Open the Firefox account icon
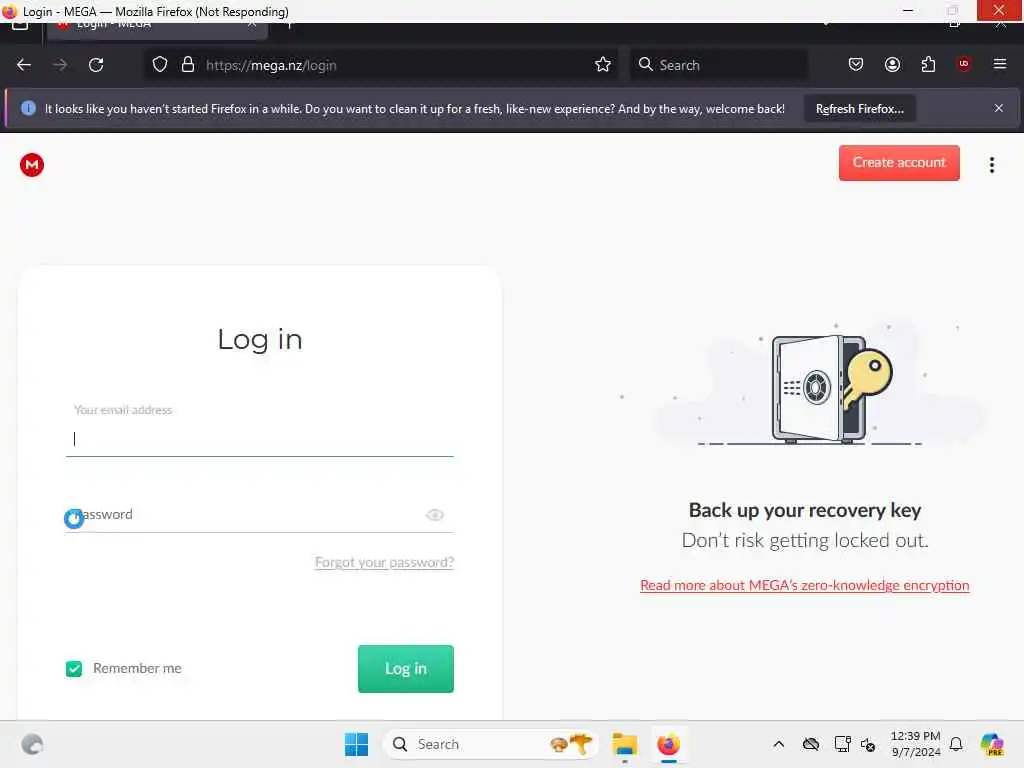This screenshot has width=1024, height=768. click(x=892, y=65)
